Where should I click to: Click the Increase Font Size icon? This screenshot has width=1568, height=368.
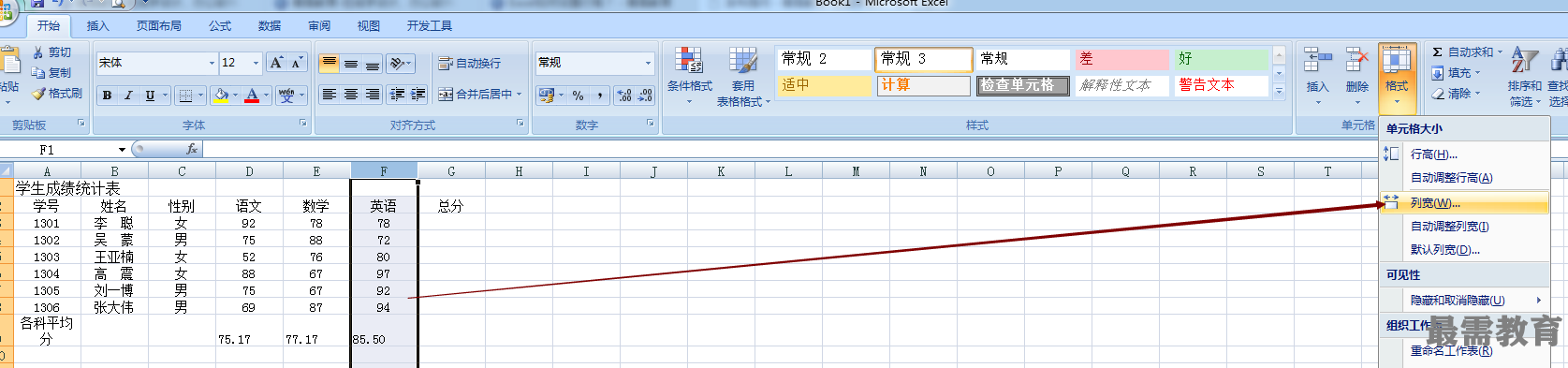276,63
